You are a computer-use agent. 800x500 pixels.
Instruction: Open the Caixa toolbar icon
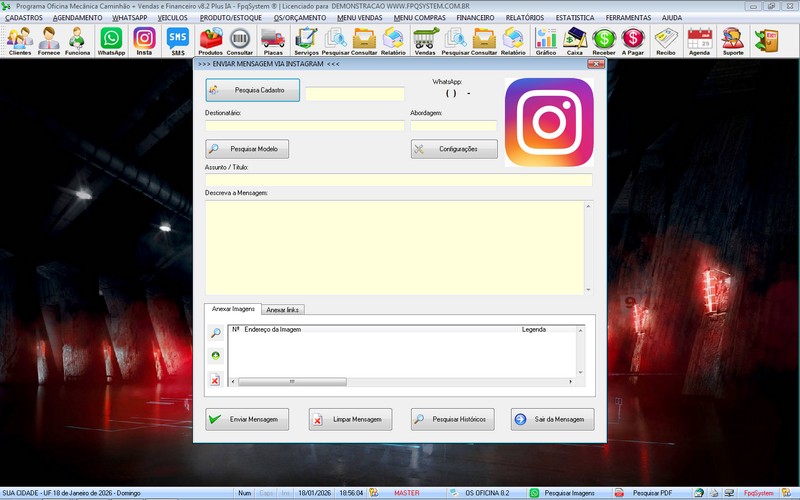(574, 41)
